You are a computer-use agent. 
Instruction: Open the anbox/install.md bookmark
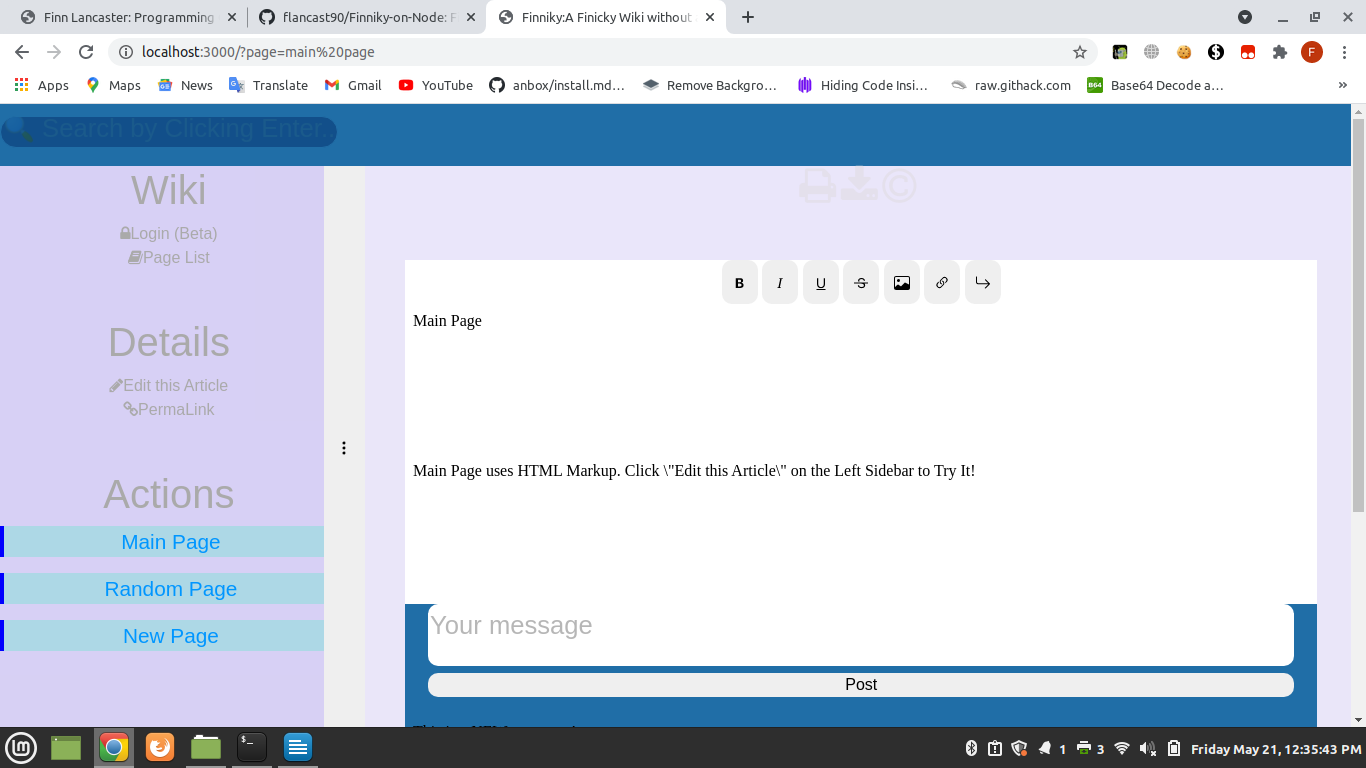(x=557, y=85)
